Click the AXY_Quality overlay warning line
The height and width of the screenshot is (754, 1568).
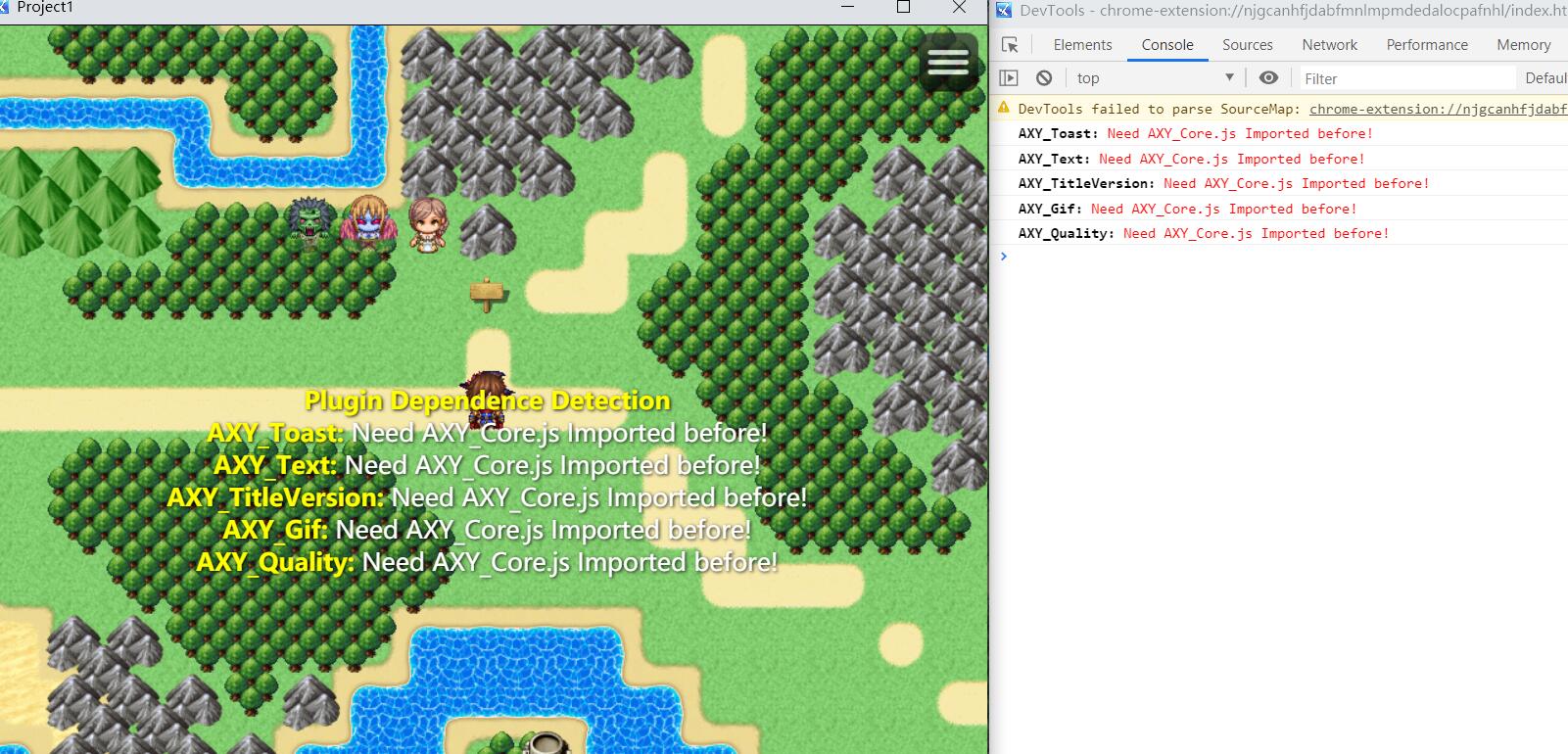(x=488, y=562)
